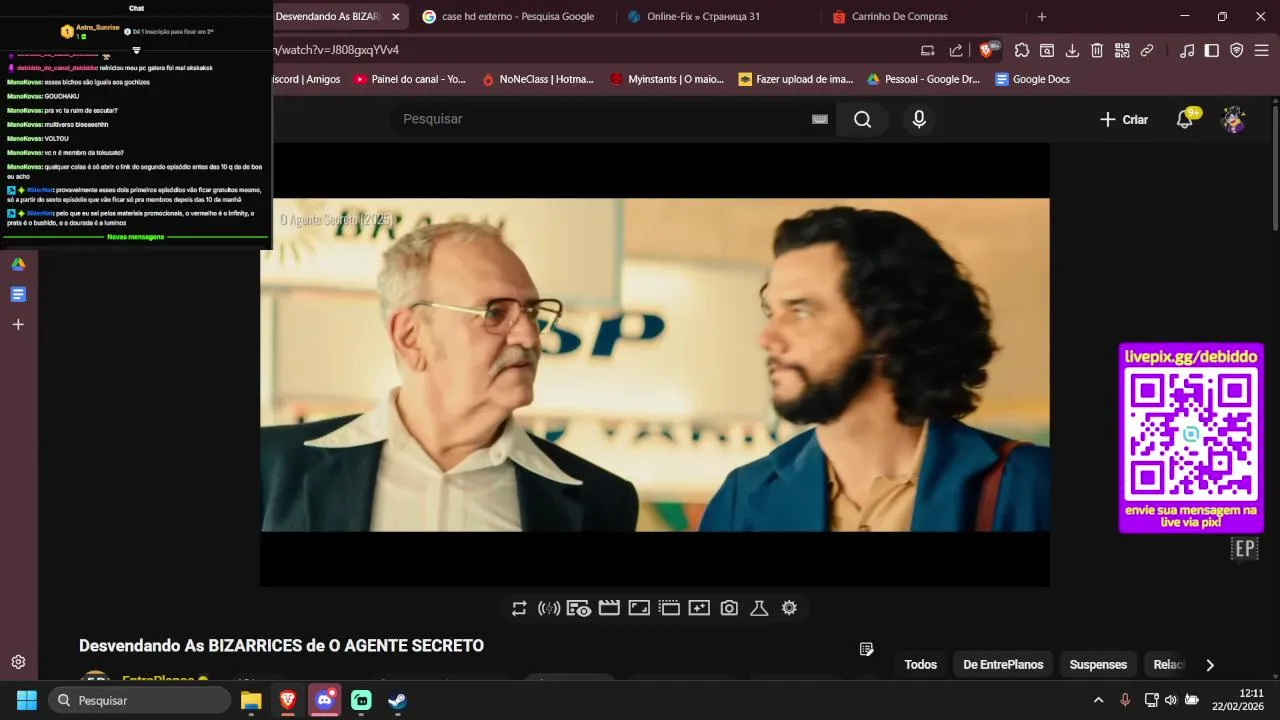The width and height of the screenshot is (1280, 720).
Task: Open sidebar settings gear at bottom left
Action: tap(18, 662)
